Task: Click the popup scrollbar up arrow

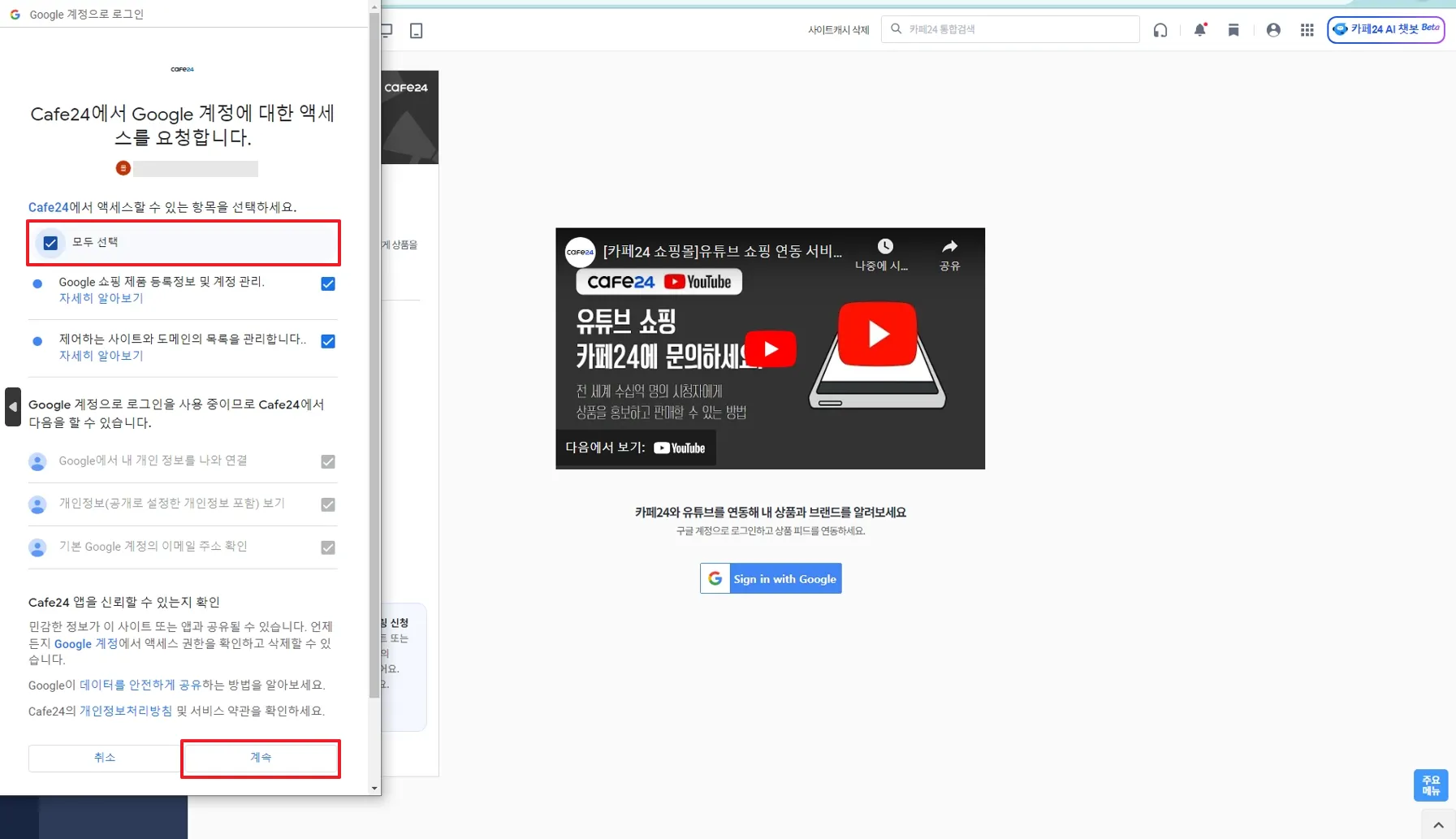Action: (374, 6)
